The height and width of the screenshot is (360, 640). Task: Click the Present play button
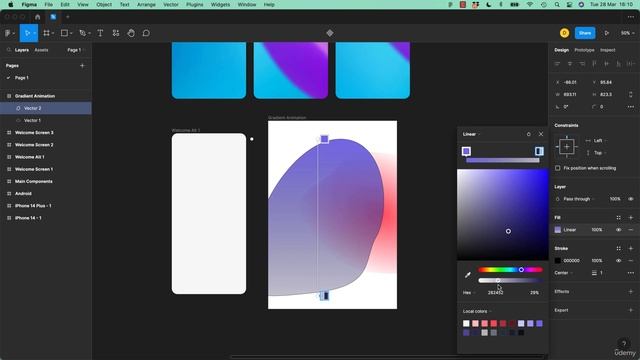point(607,33)
